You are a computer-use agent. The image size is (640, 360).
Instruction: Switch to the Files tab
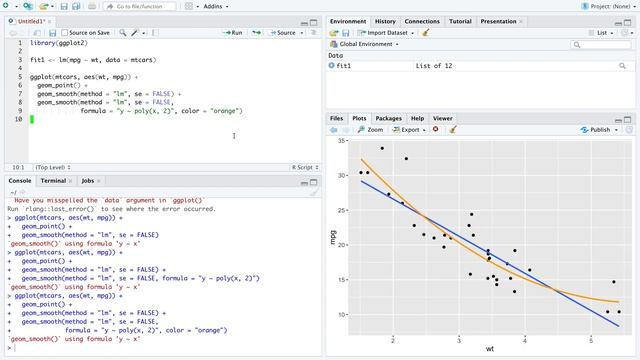point(336,118)
